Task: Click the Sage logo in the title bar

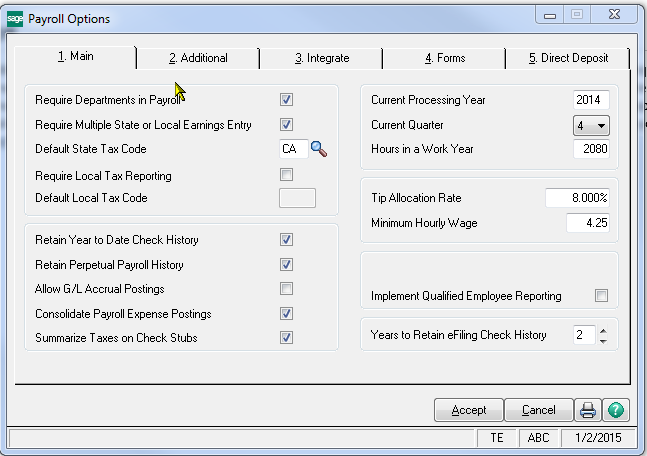Action: tap(15, 18)
